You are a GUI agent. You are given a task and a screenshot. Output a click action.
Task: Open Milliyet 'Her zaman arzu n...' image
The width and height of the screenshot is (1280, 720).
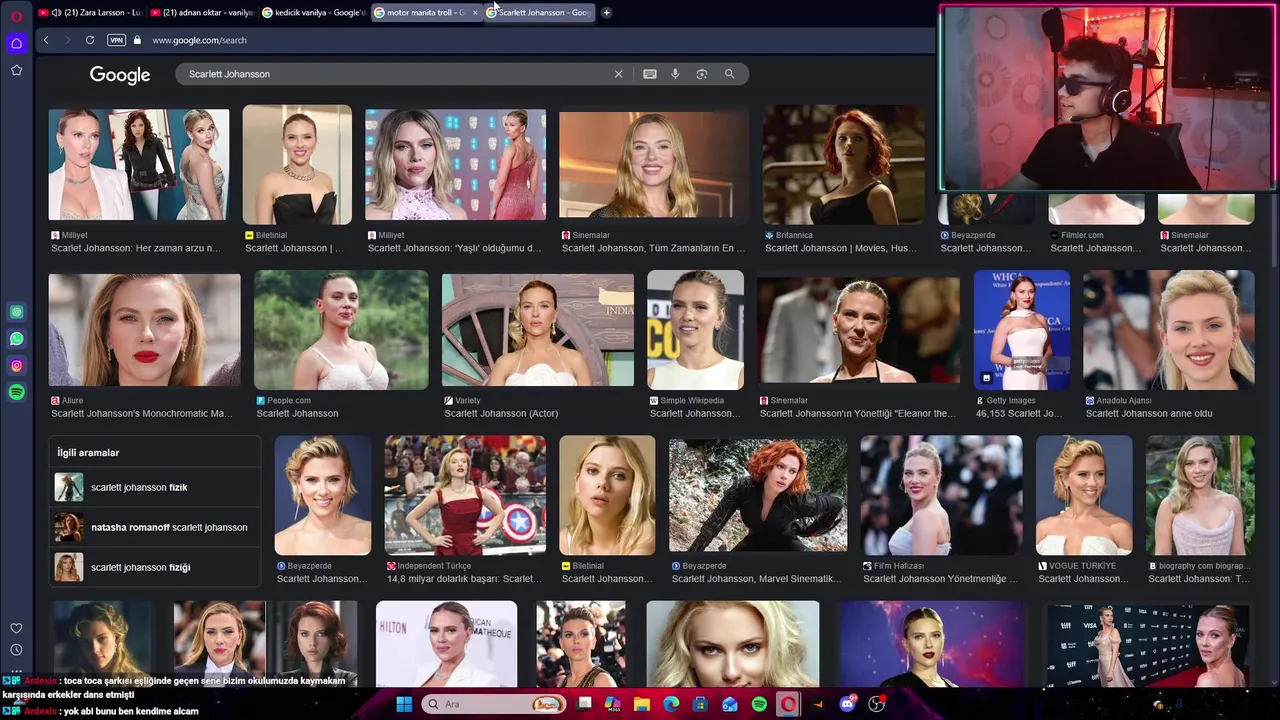click(139, 165)
